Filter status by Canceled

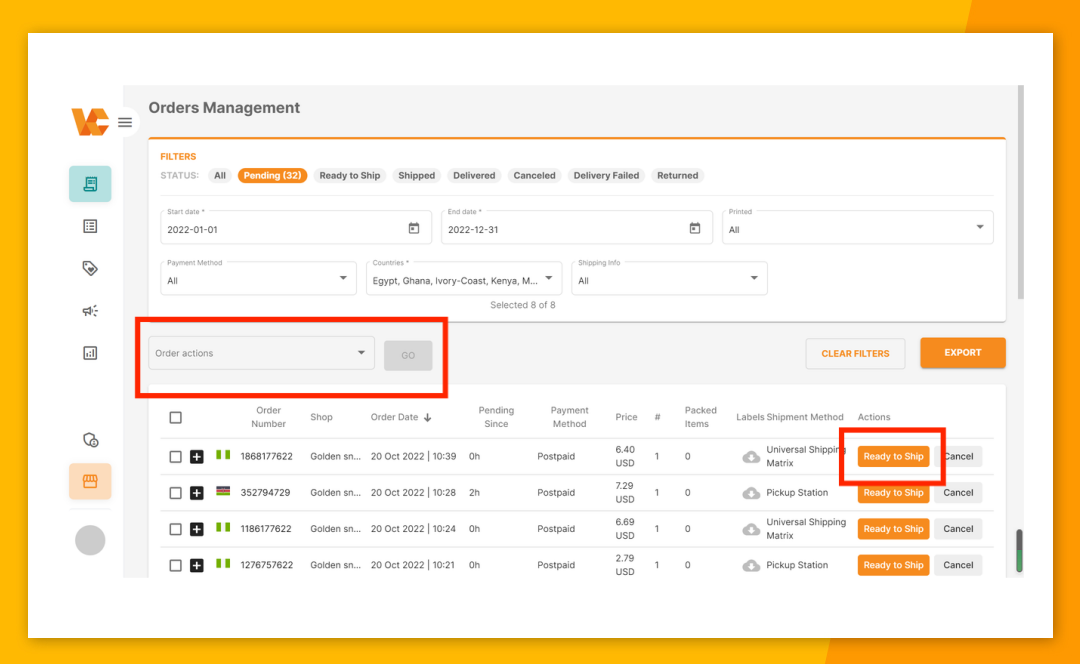(x=534, y=176)
